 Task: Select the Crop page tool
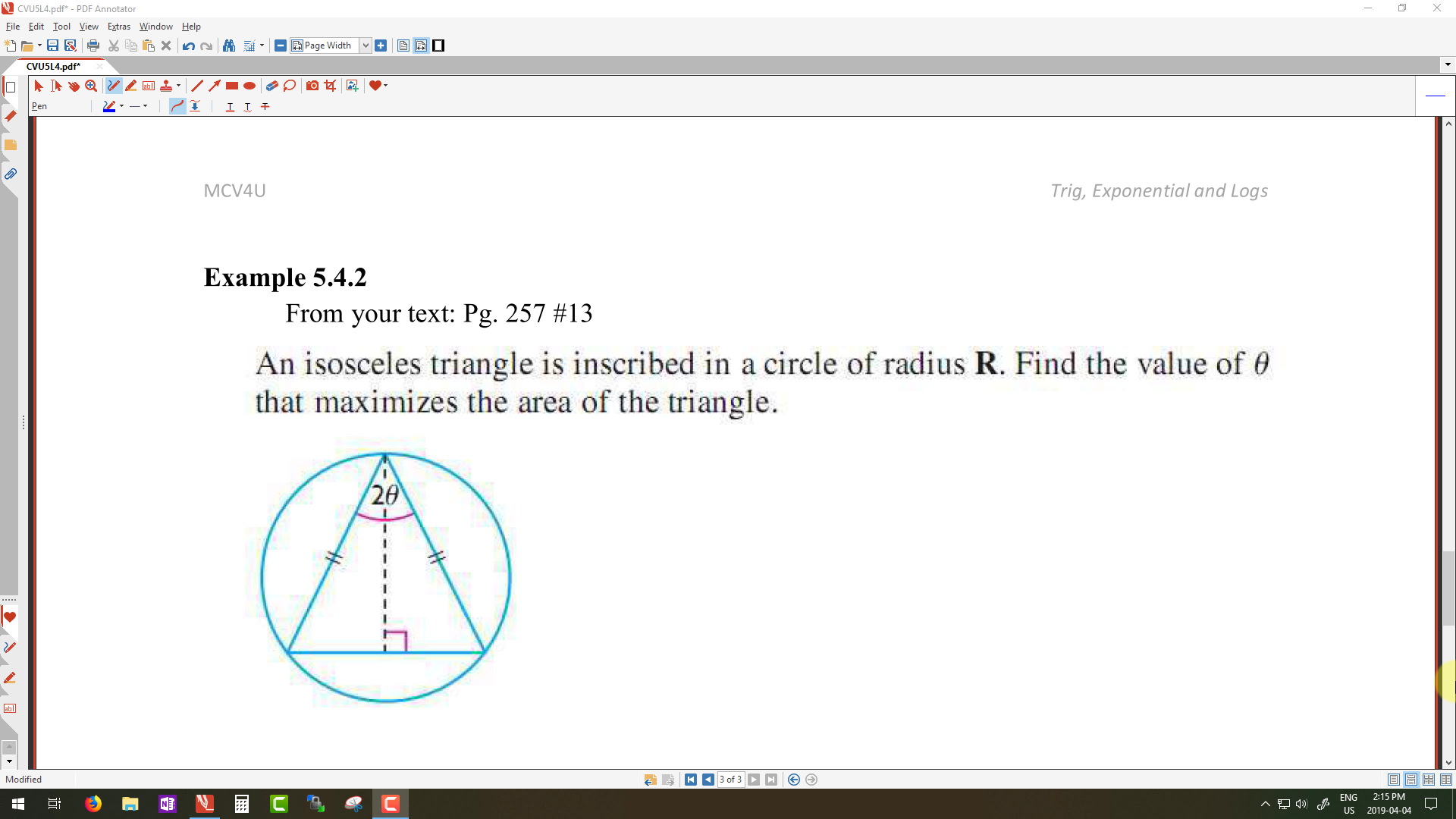pos(330,86)
